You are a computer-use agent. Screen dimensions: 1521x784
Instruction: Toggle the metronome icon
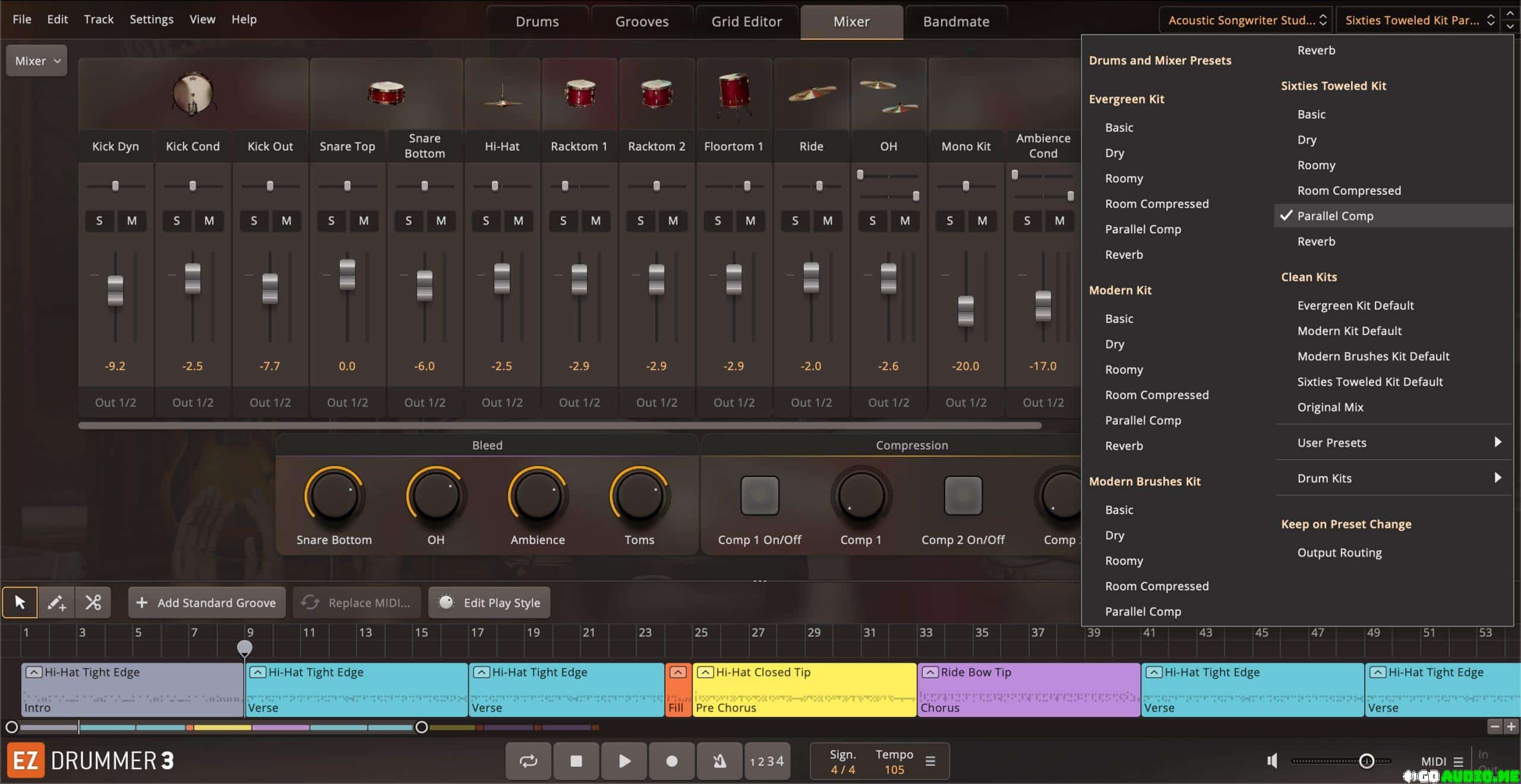(720, 761)
